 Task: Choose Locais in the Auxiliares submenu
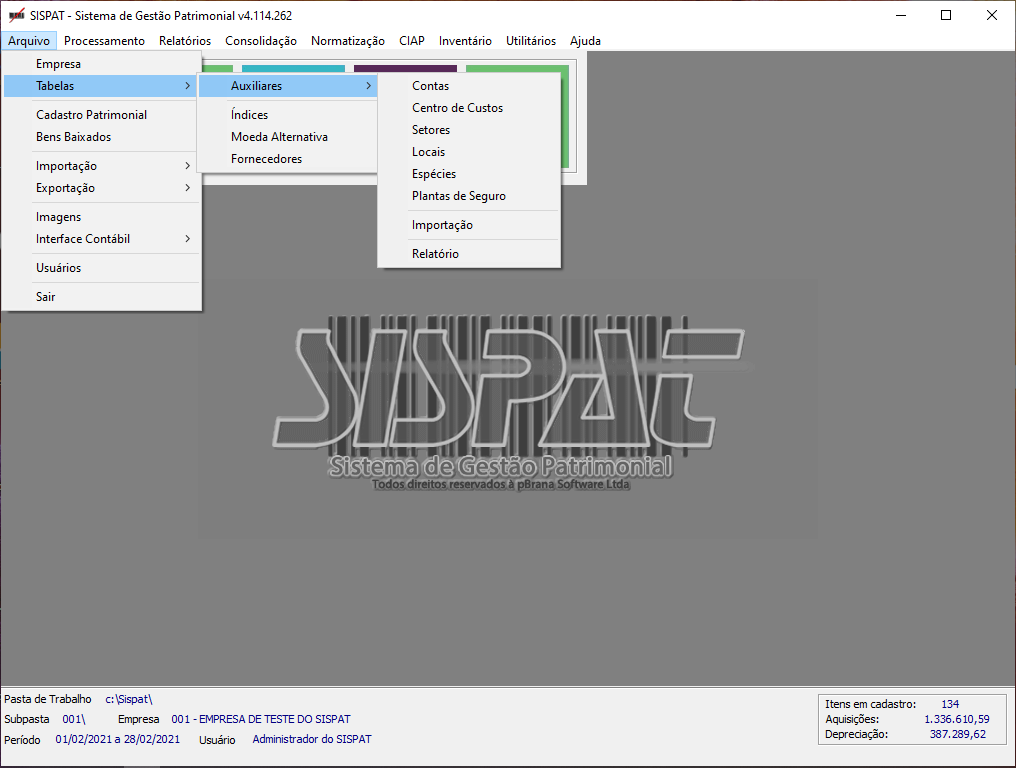click(428, 152)
